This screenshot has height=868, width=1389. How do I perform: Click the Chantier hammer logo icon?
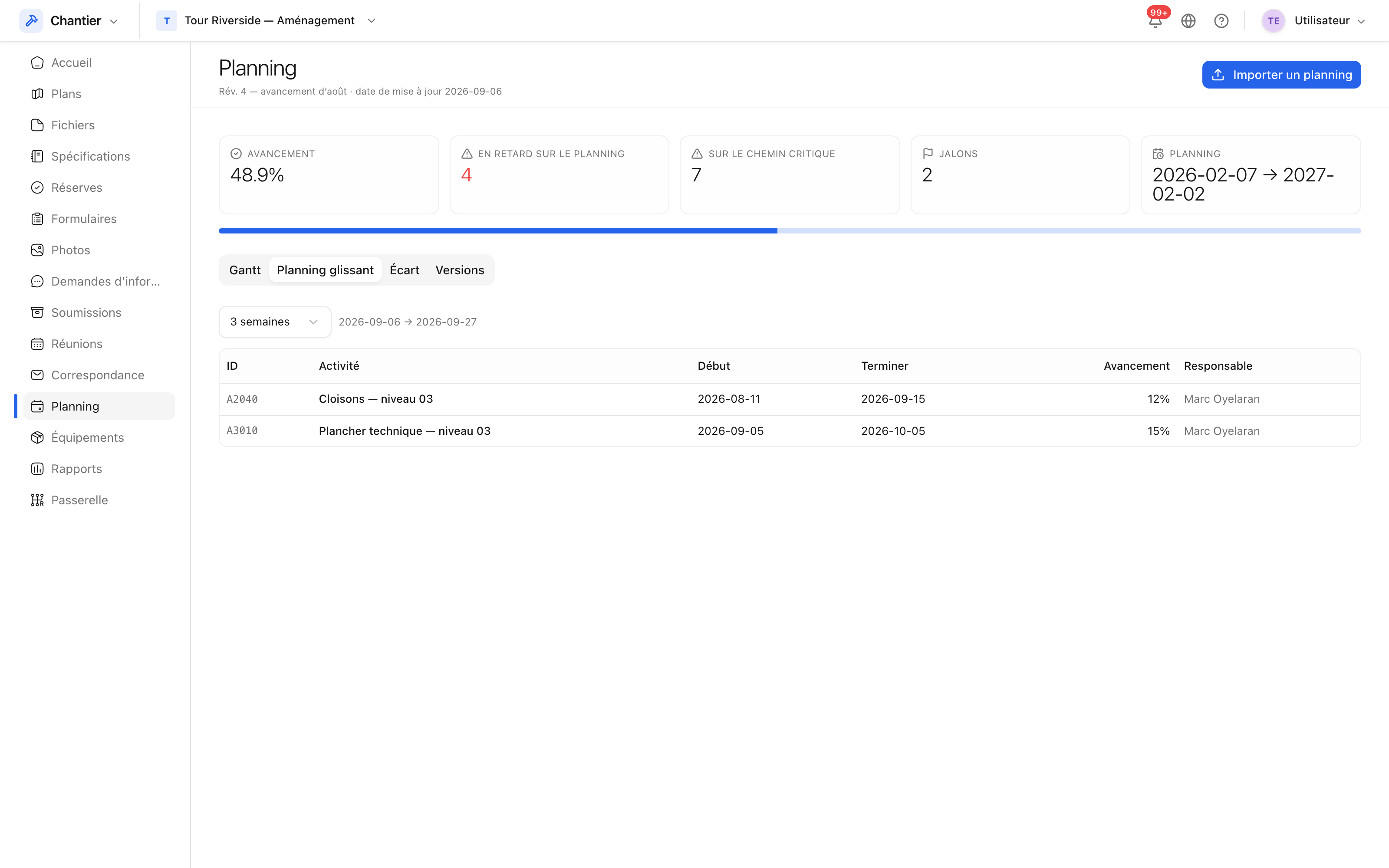pyautogui.click(x=31, y=21)
